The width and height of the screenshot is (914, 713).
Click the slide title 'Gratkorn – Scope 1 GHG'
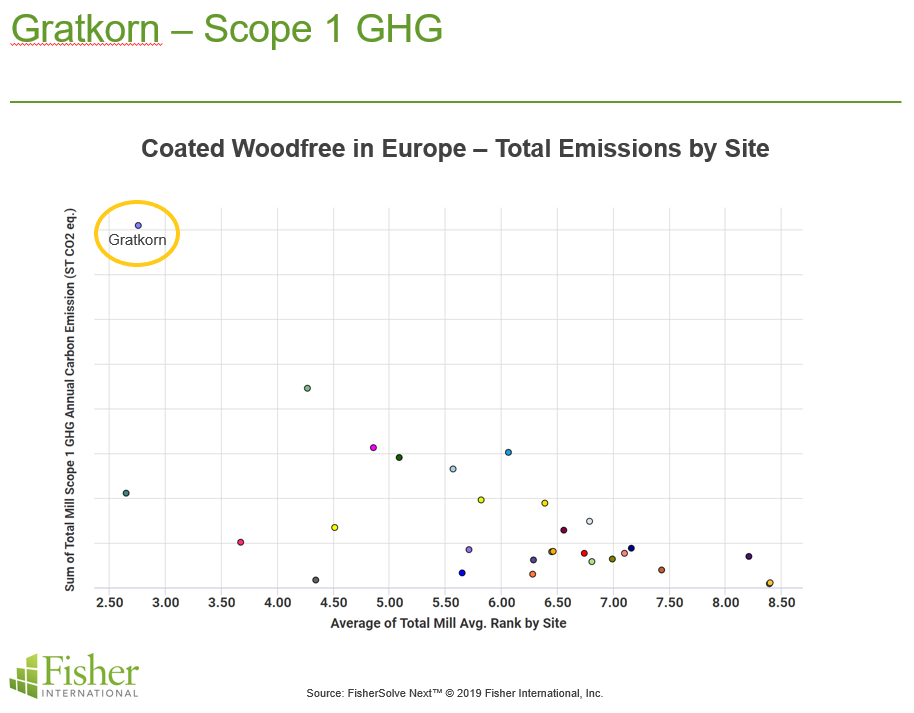pyautogui.click(x=227, y=28)
